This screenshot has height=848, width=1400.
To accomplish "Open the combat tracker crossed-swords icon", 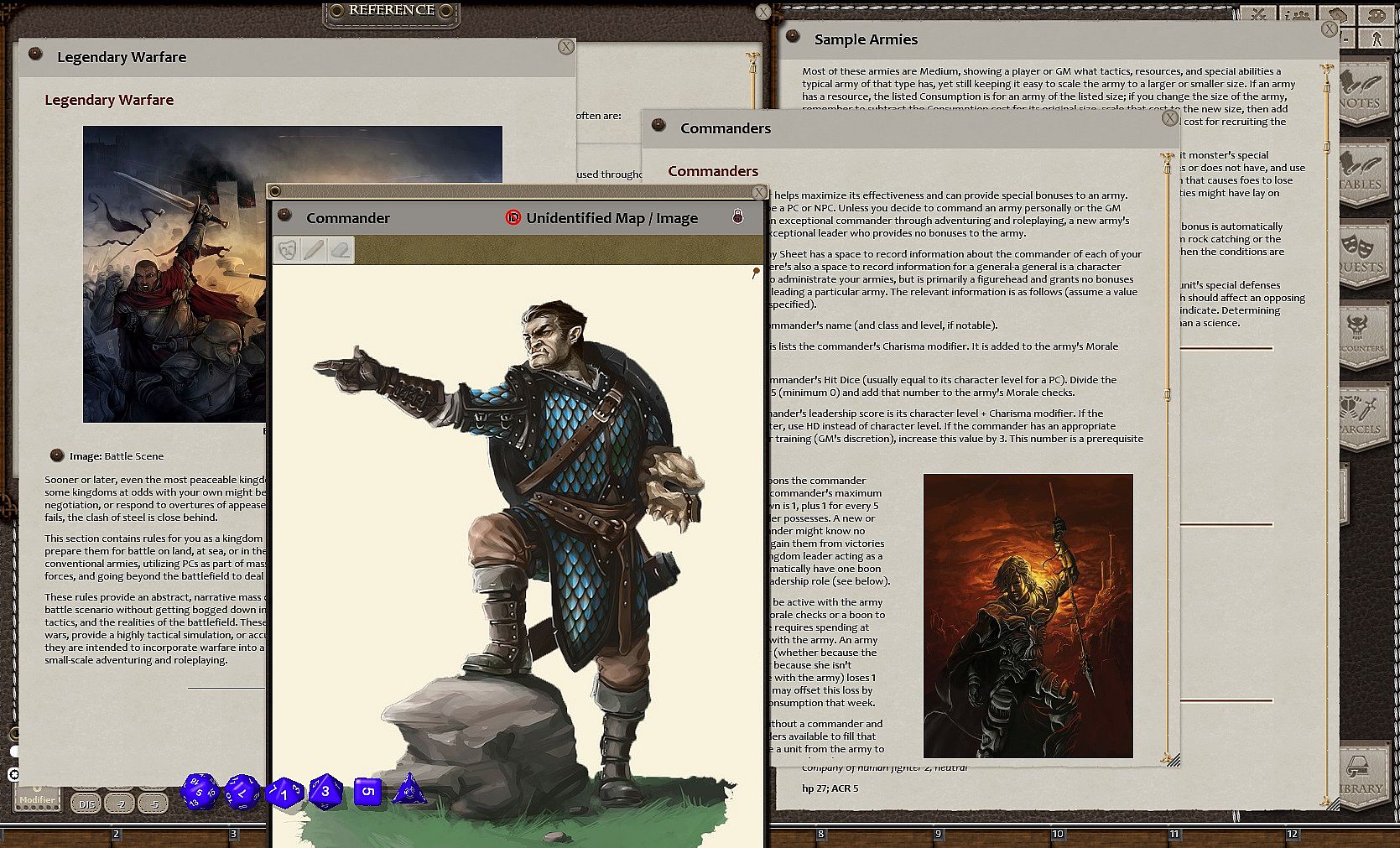I will (x=1258, y=14).
